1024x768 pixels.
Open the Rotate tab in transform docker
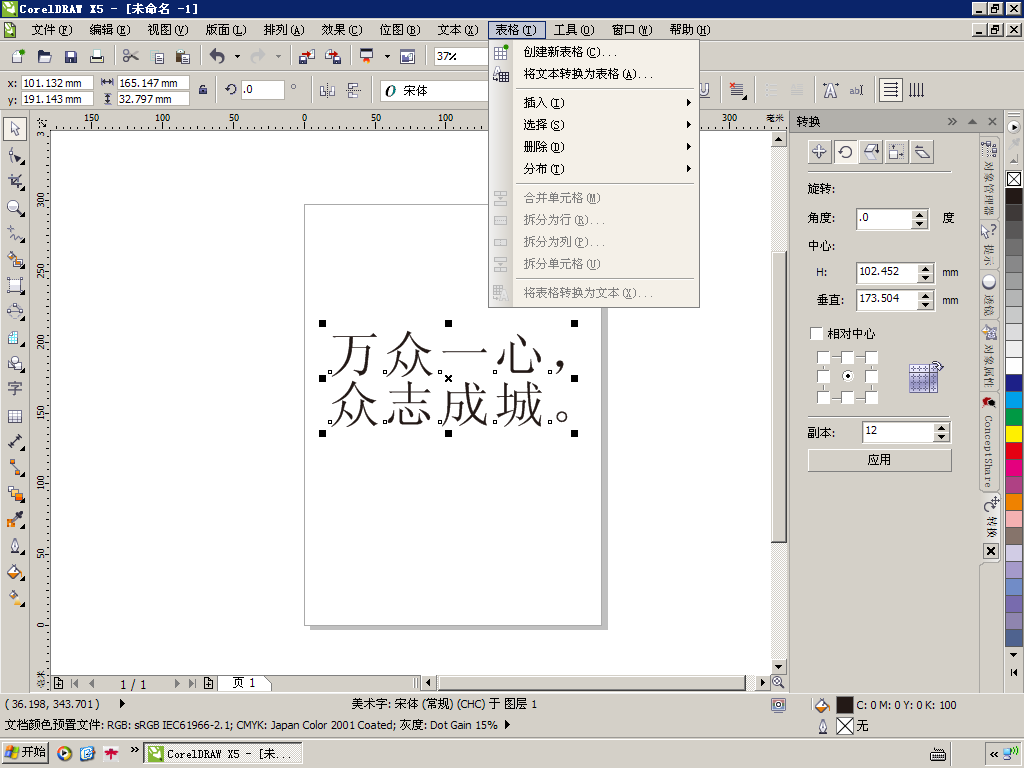pos(845,152)
